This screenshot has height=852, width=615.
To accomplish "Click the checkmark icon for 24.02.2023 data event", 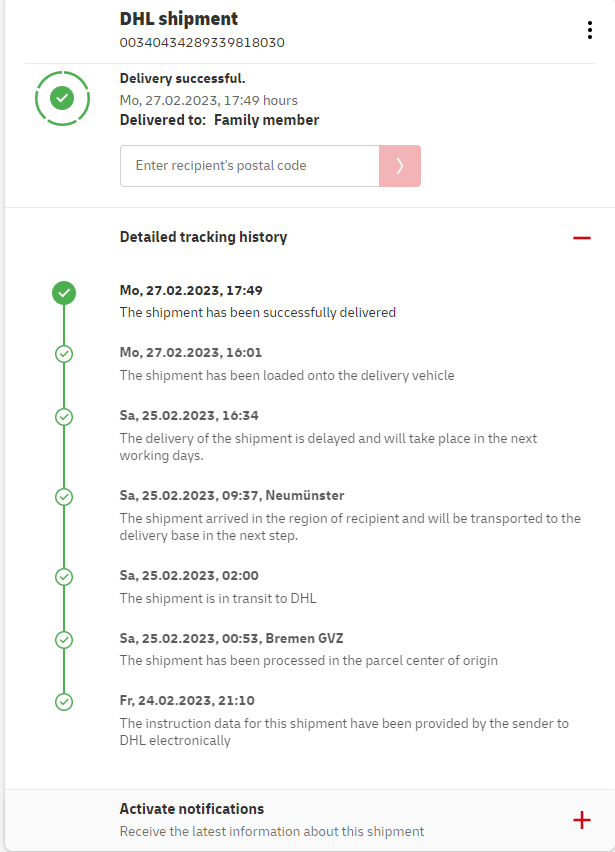I will pyautogui.click(x=64, y=701).
